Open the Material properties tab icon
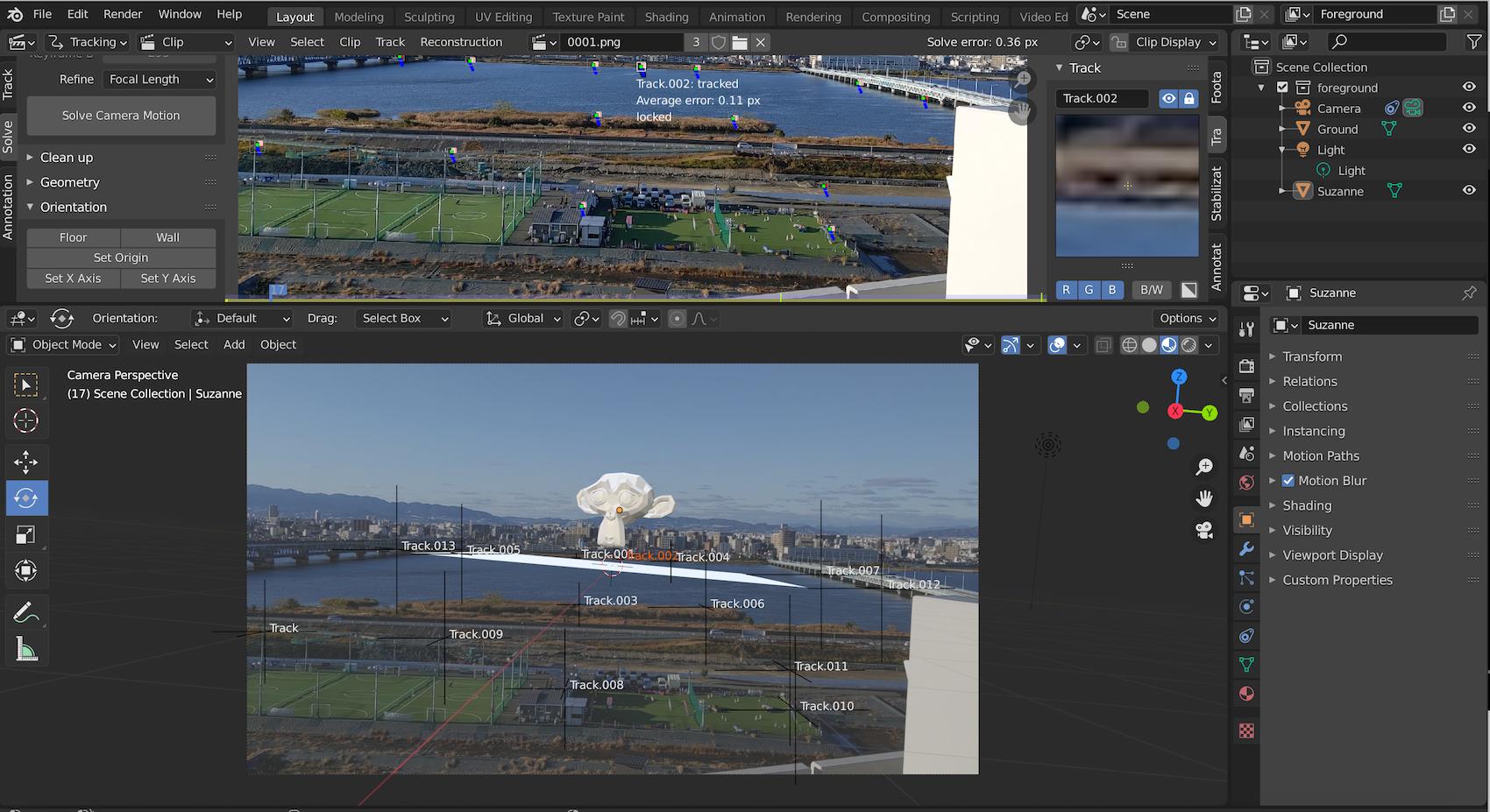Viewport: 1490px width, 812px height. point(1246,694)
